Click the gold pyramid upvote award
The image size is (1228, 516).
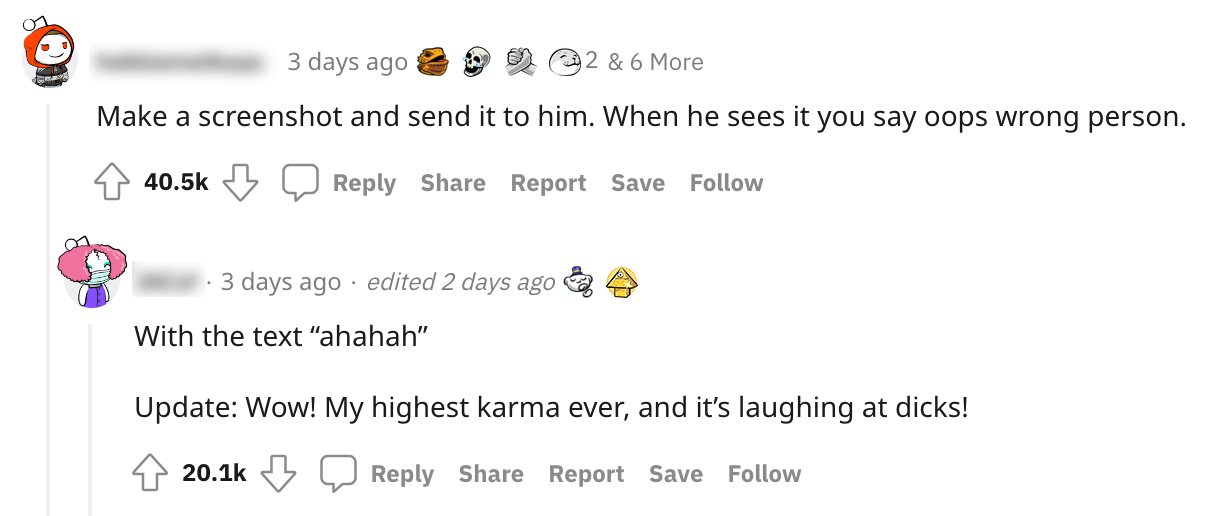pyautogui.click(x=622, y=283)
